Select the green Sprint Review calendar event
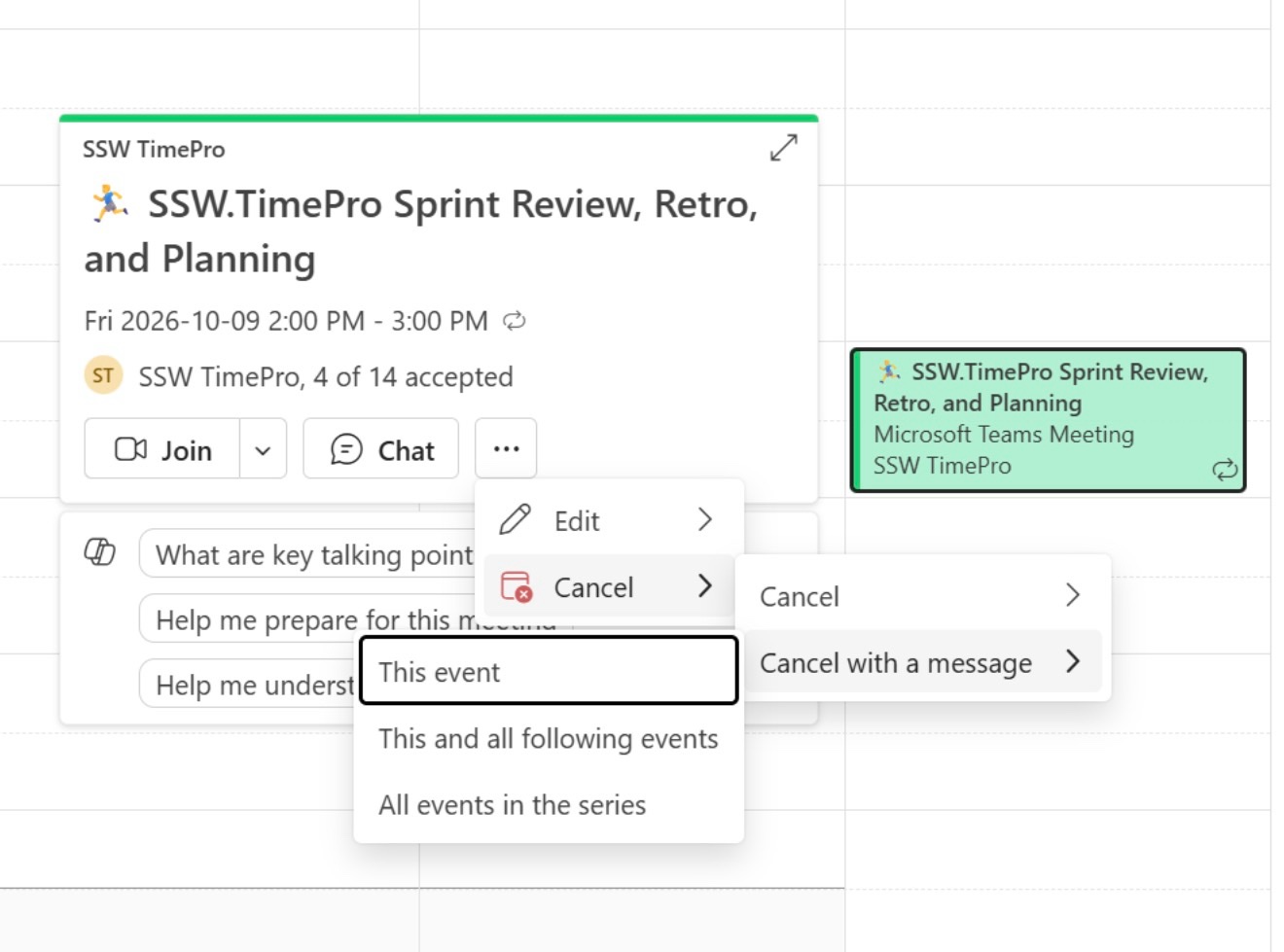This screenshot has width=1284, height=952. tap(1049, 420)
